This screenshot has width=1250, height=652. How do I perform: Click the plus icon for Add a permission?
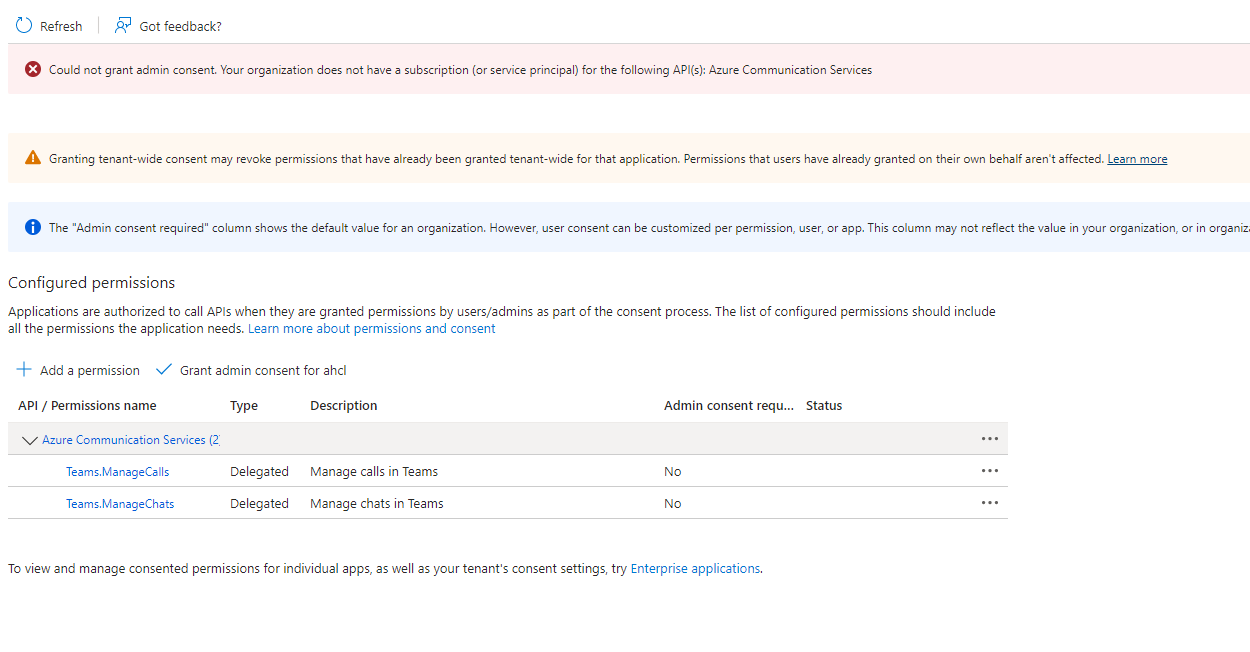point(24,370)
